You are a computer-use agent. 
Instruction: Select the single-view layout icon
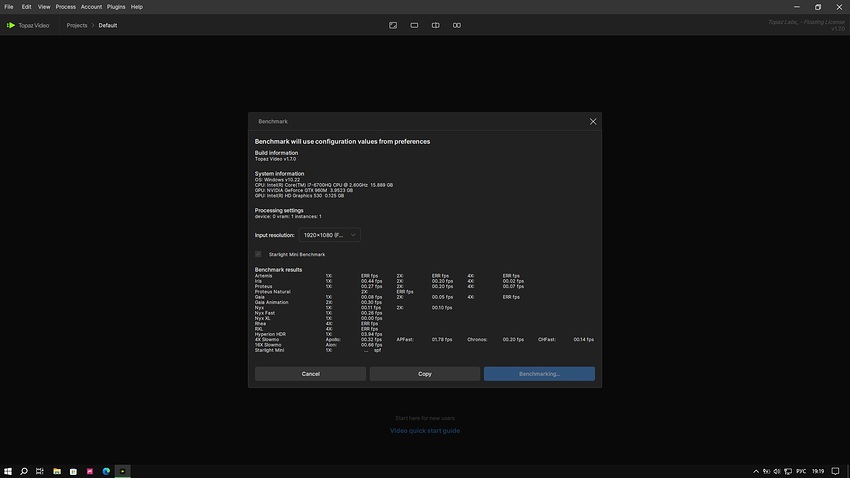coord(414,25)
